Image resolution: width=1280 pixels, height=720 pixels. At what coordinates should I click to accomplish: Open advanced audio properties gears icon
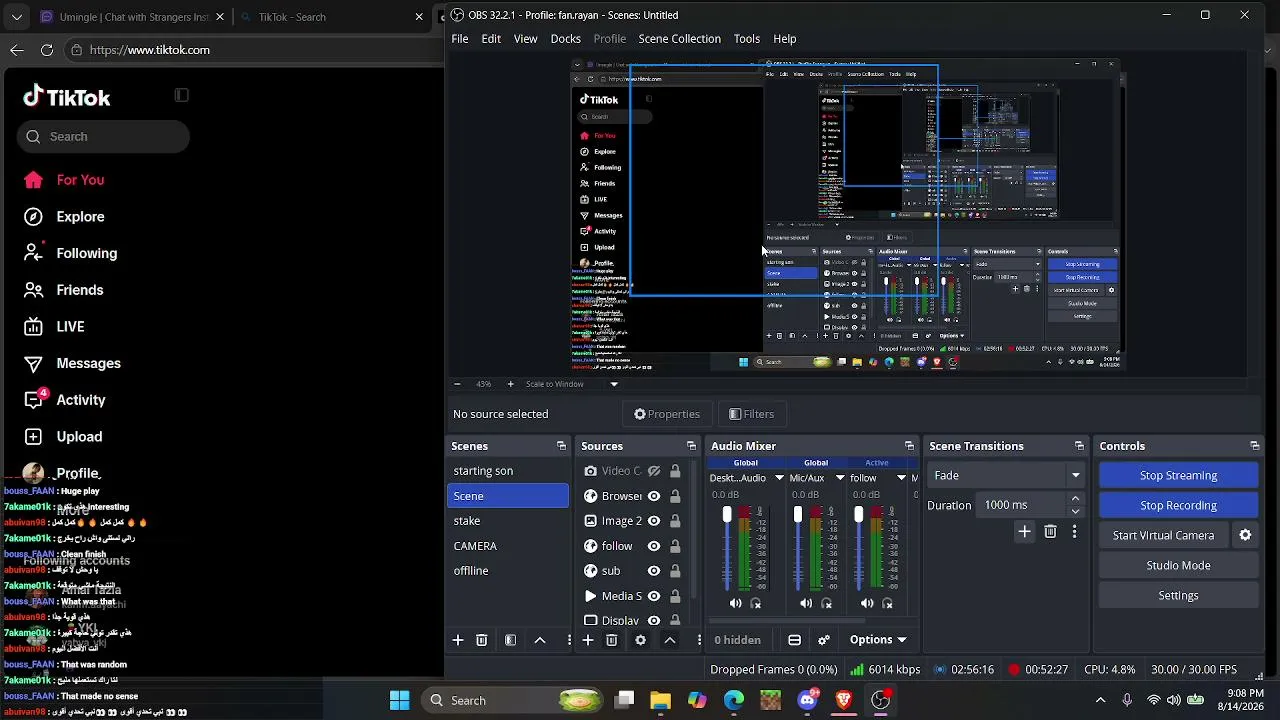824,640
